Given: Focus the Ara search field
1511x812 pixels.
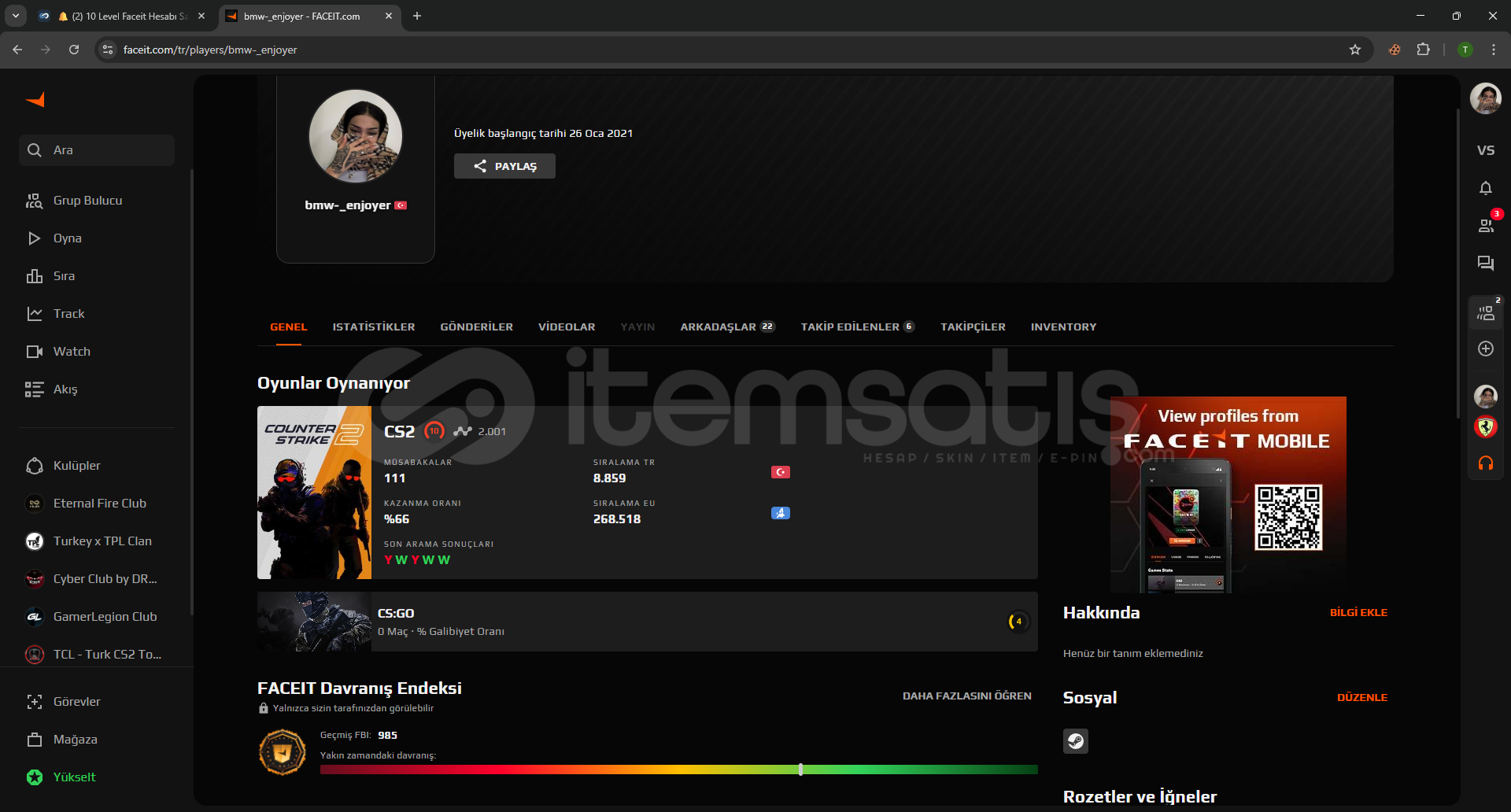Looking at the screenshot, I should (97, 150).
